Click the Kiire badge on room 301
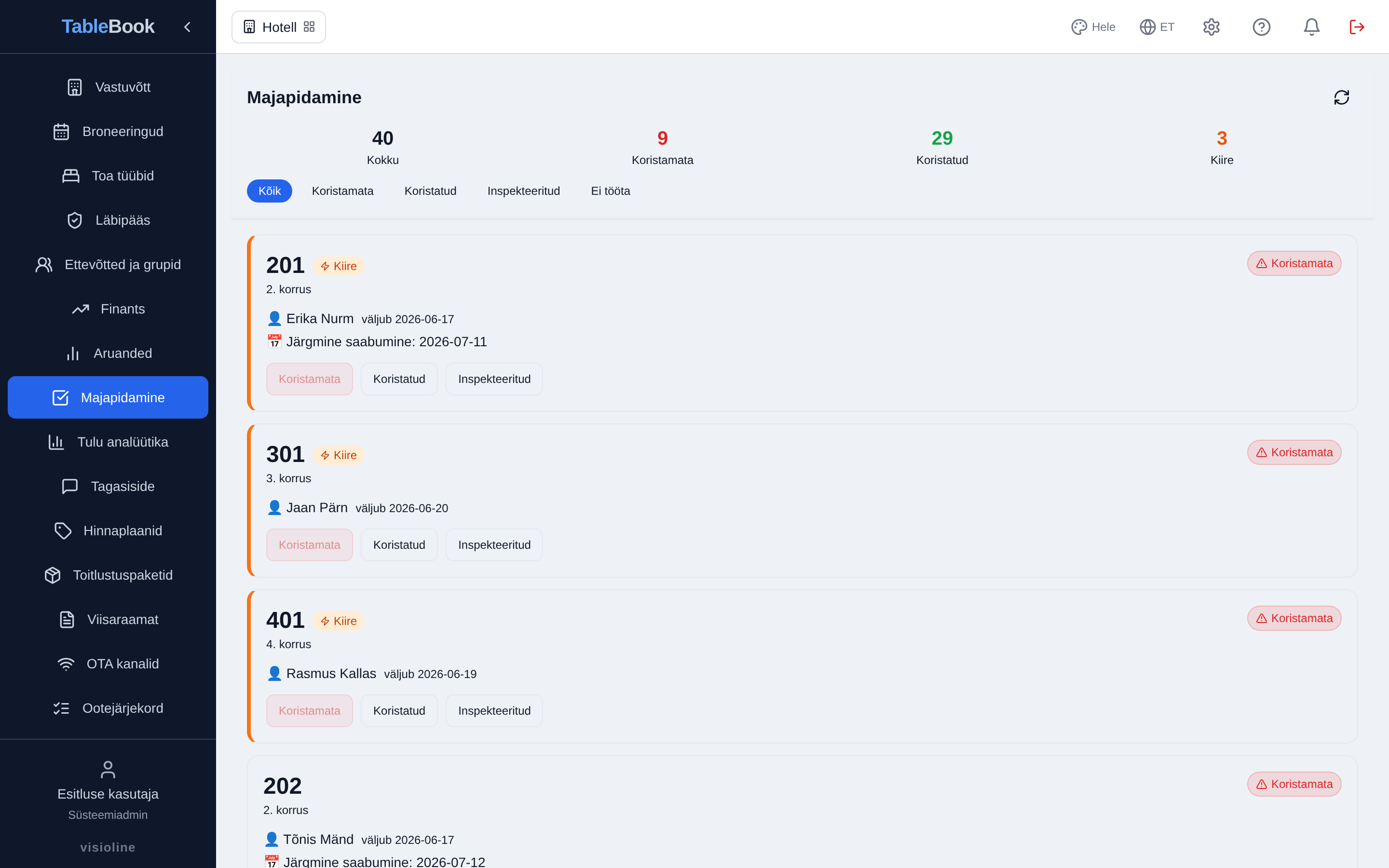This screenshot has width=1389, height=868. click(339, 455)
